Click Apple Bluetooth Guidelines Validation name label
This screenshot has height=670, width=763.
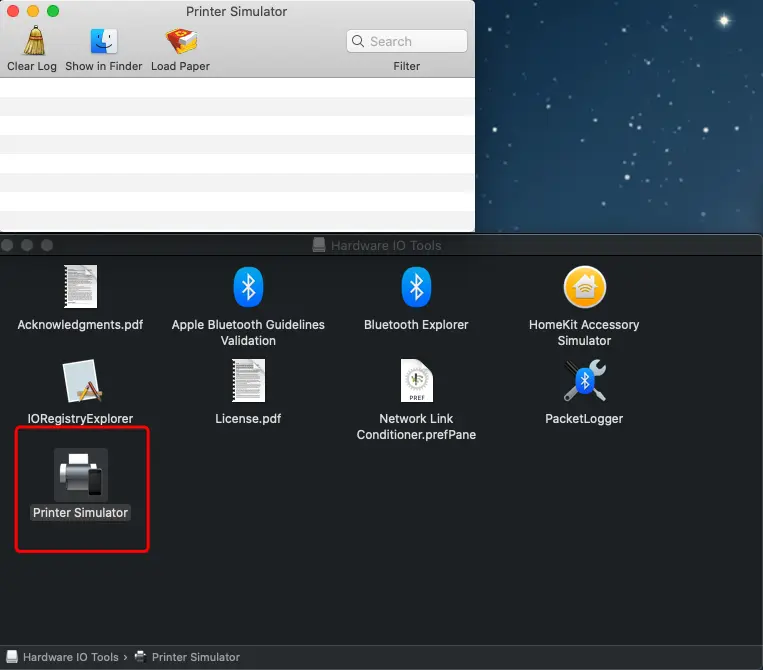[x=248, y=333]
